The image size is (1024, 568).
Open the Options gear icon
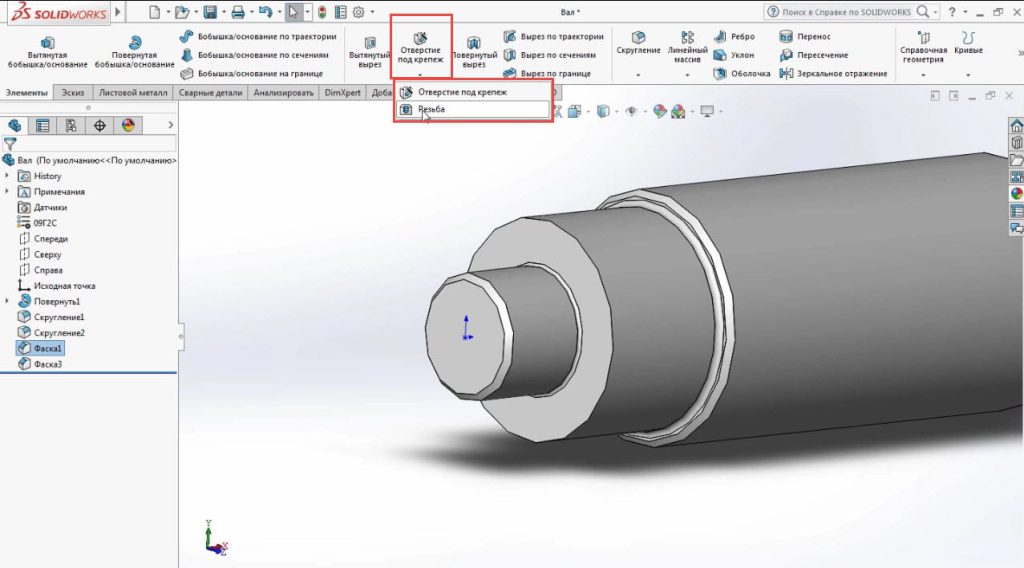click(359, 12)
